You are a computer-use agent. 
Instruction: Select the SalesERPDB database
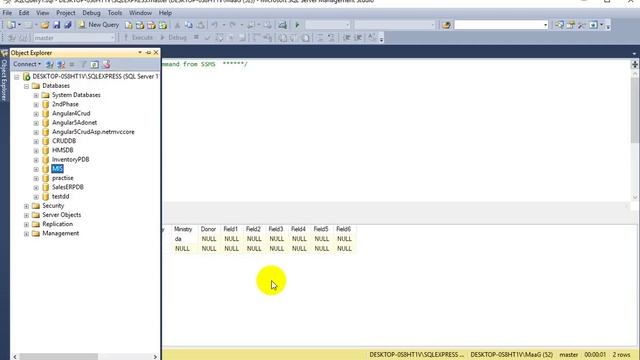click(68, 187)
